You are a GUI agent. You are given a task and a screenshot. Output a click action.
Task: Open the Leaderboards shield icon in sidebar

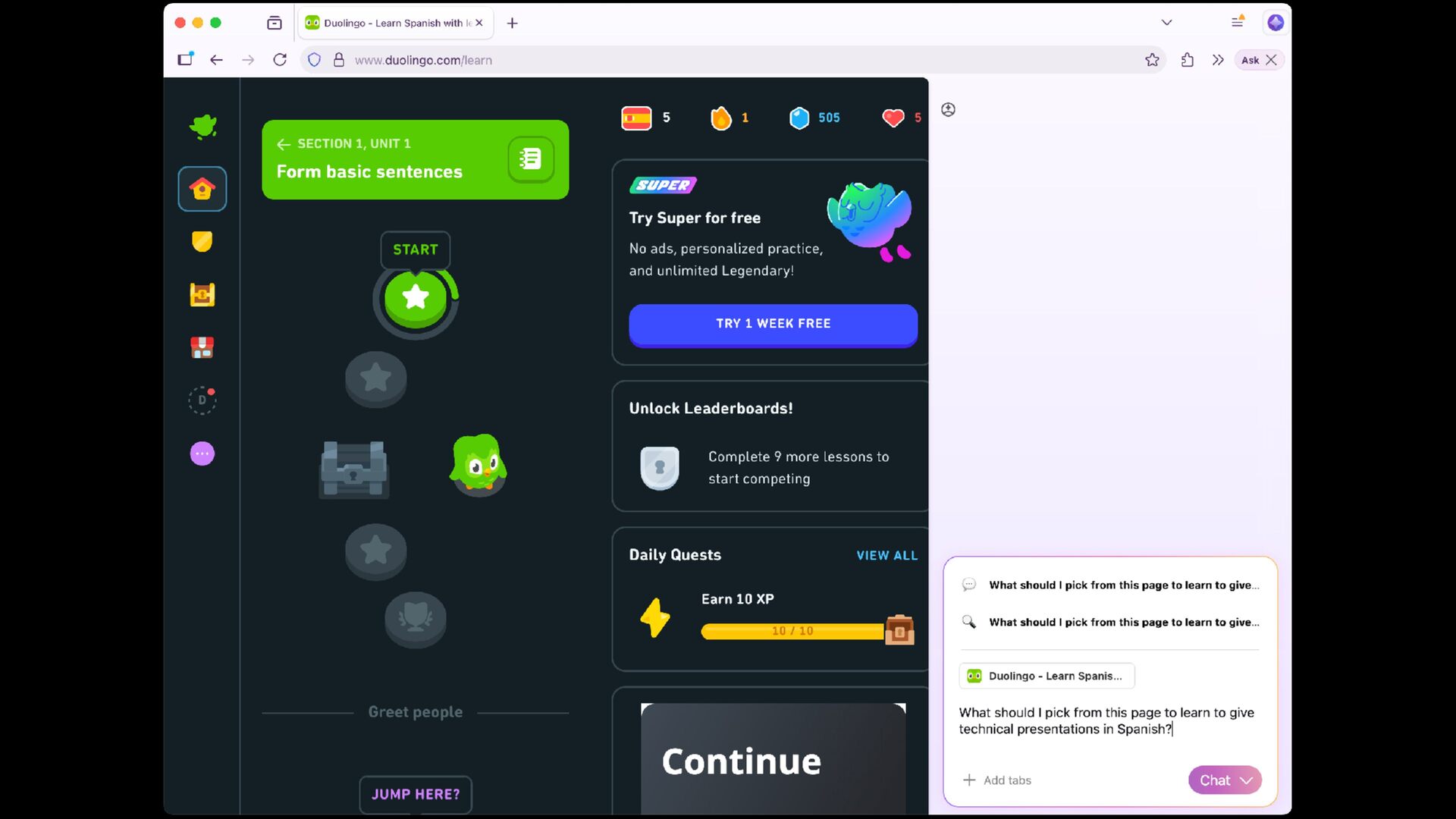[202, 242]
